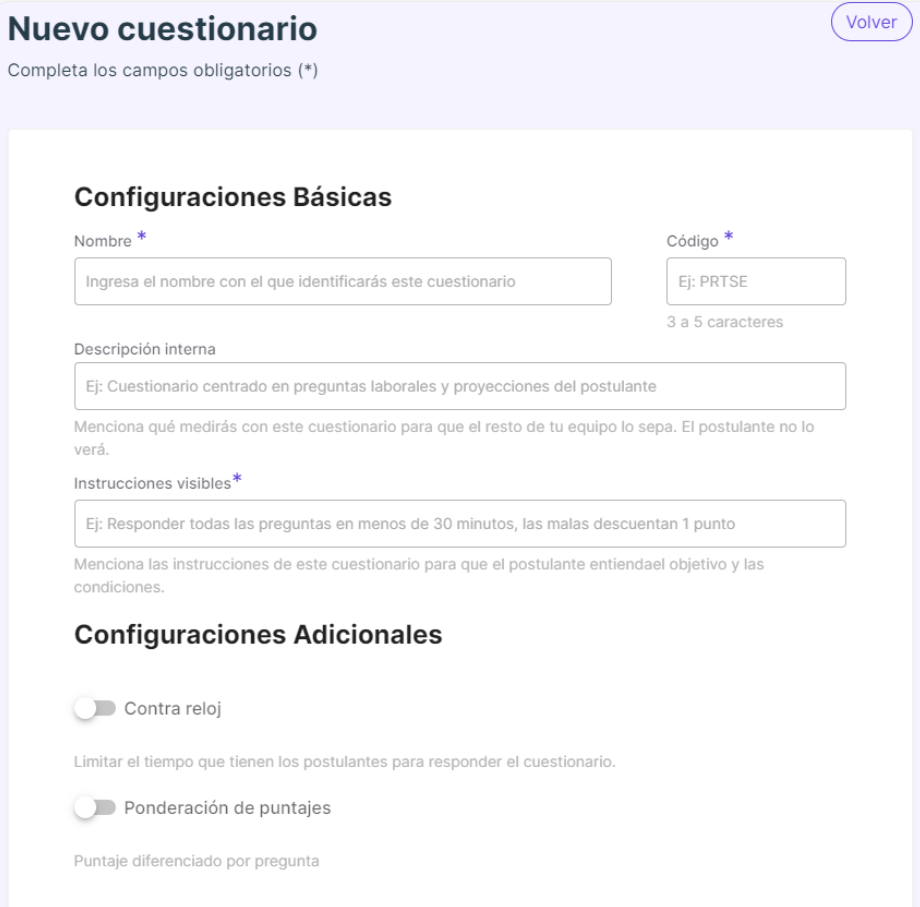Click the Completa los campos obligatorios subtitle
This screenshot has height=907, width=920.
(163, 70)
